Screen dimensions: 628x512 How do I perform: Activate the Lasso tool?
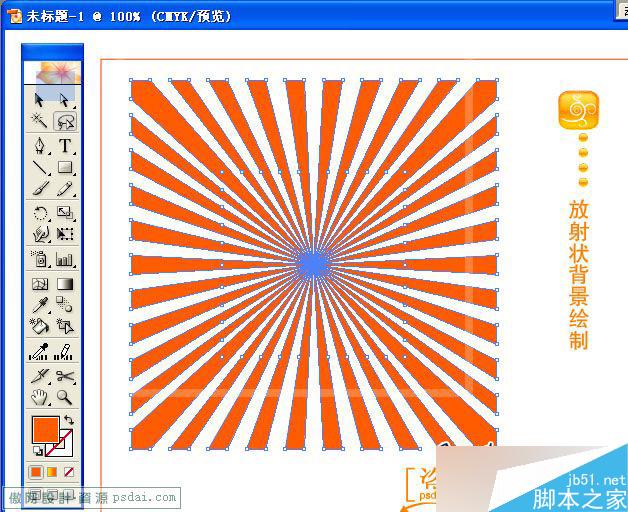65,121
